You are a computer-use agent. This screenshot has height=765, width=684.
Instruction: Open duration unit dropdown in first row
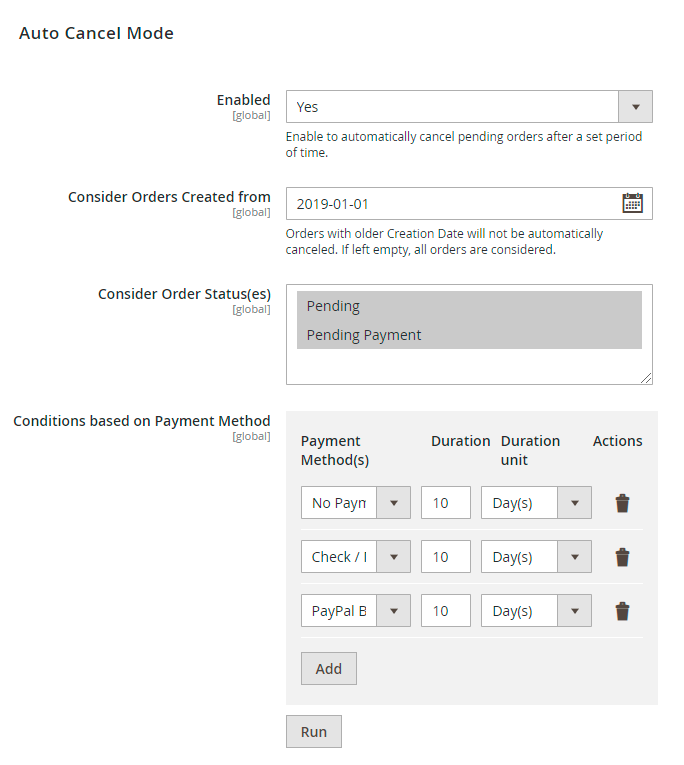536,503
